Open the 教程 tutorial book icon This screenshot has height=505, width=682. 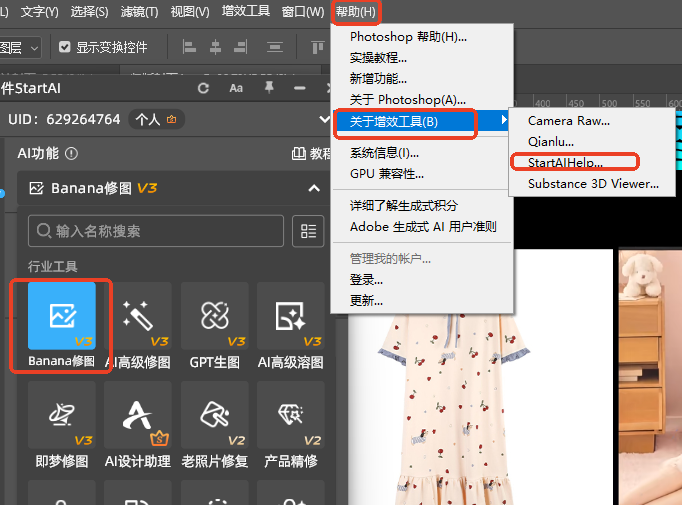[298, 154]
